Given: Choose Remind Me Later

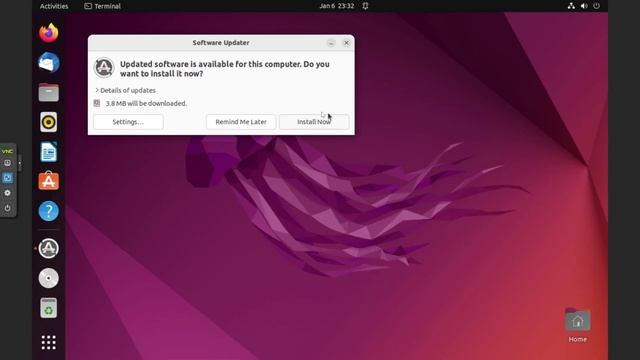Looking at the screenshot, I should [x=241, y=122].
